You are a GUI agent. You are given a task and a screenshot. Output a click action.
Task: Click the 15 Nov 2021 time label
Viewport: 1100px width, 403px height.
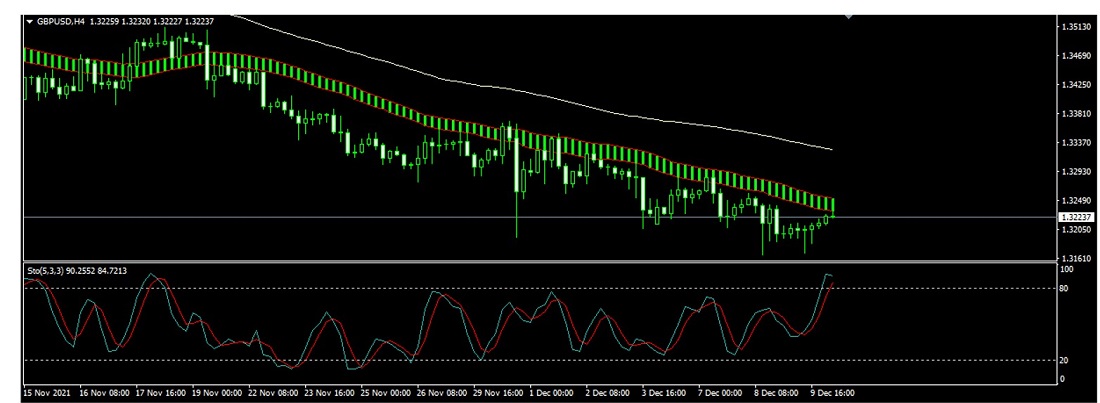coord(47,392)
